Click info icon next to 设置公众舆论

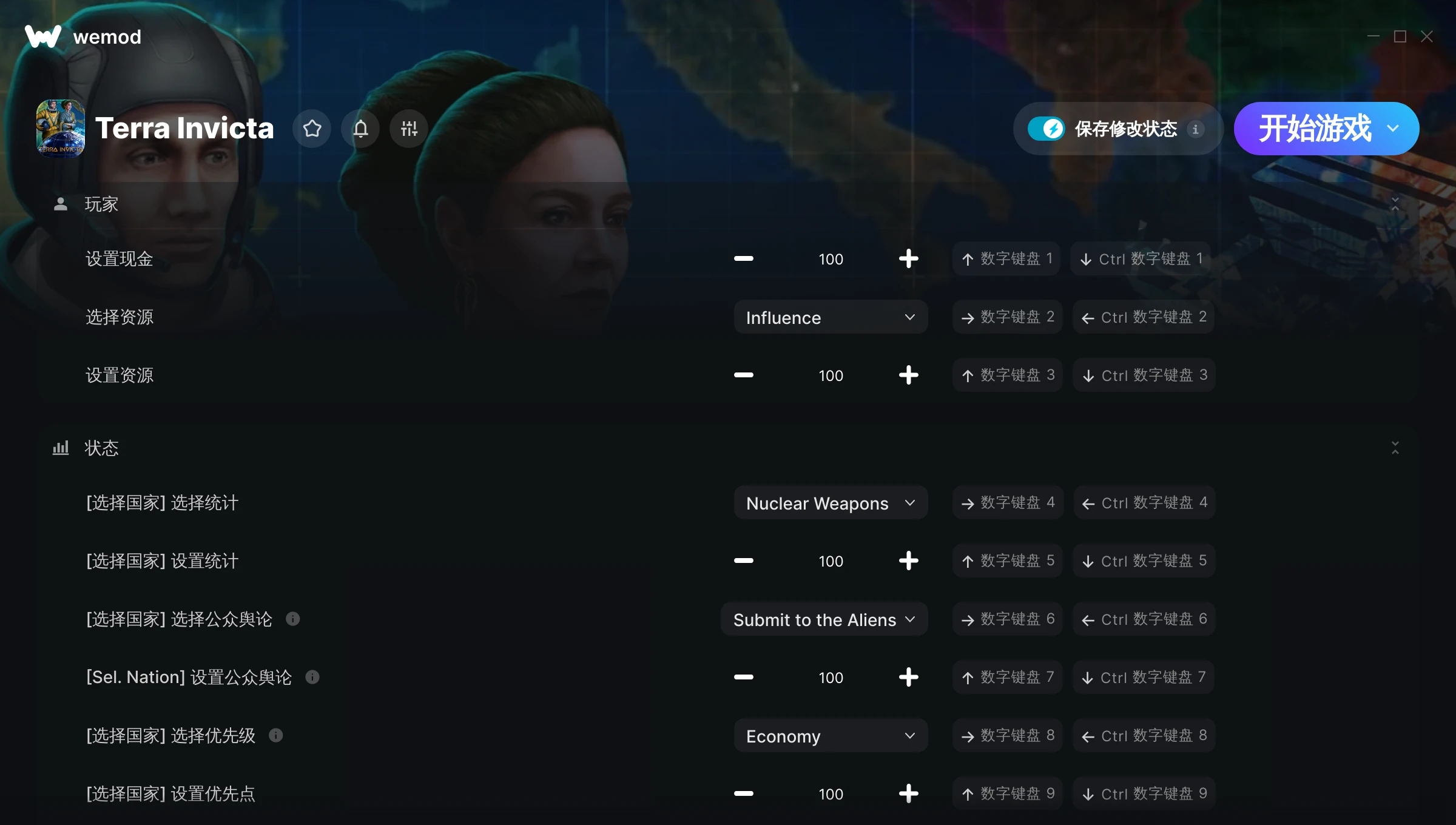[312, 677]
